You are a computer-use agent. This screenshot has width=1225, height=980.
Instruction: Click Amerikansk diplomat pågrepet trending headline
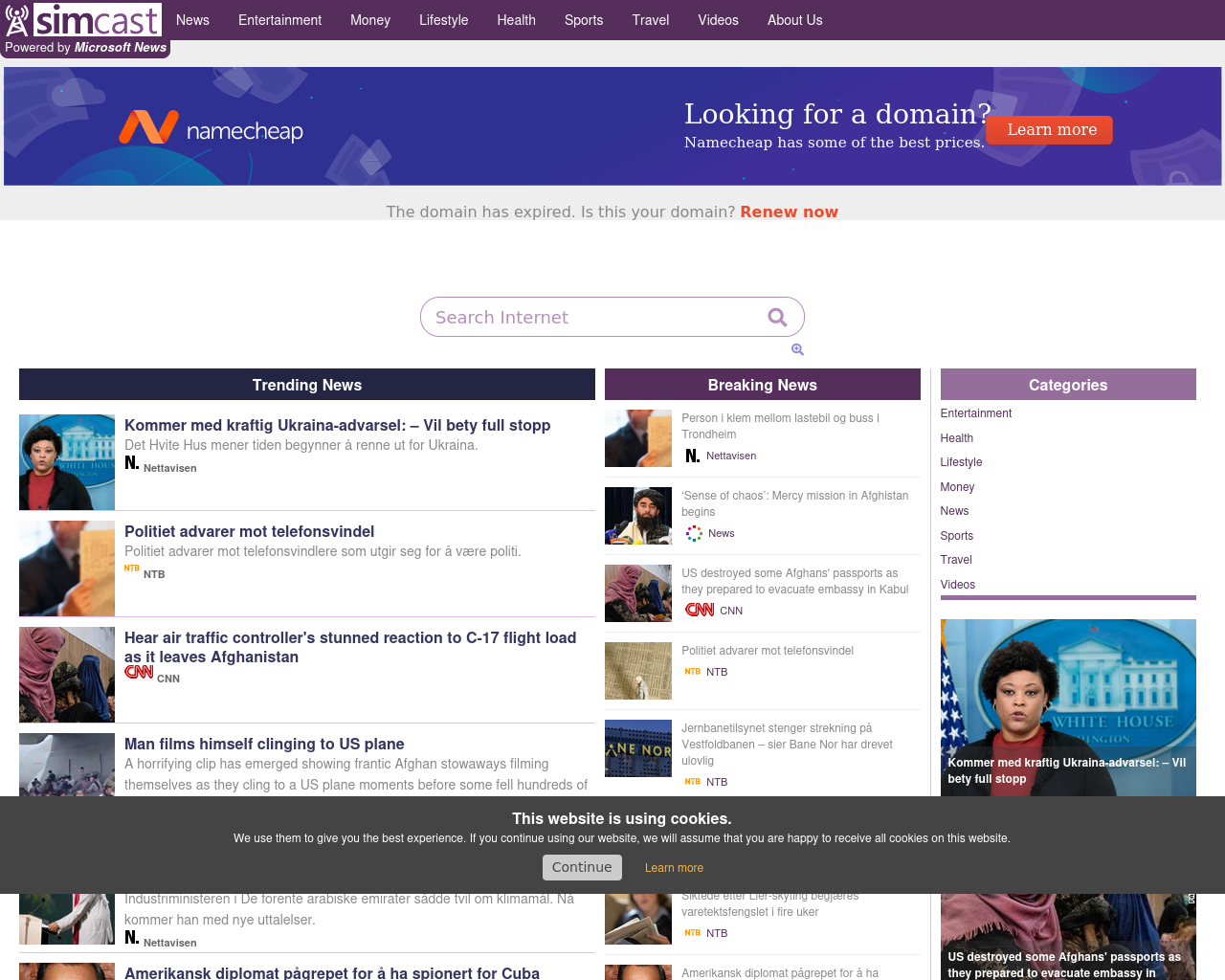click(332, 972)
